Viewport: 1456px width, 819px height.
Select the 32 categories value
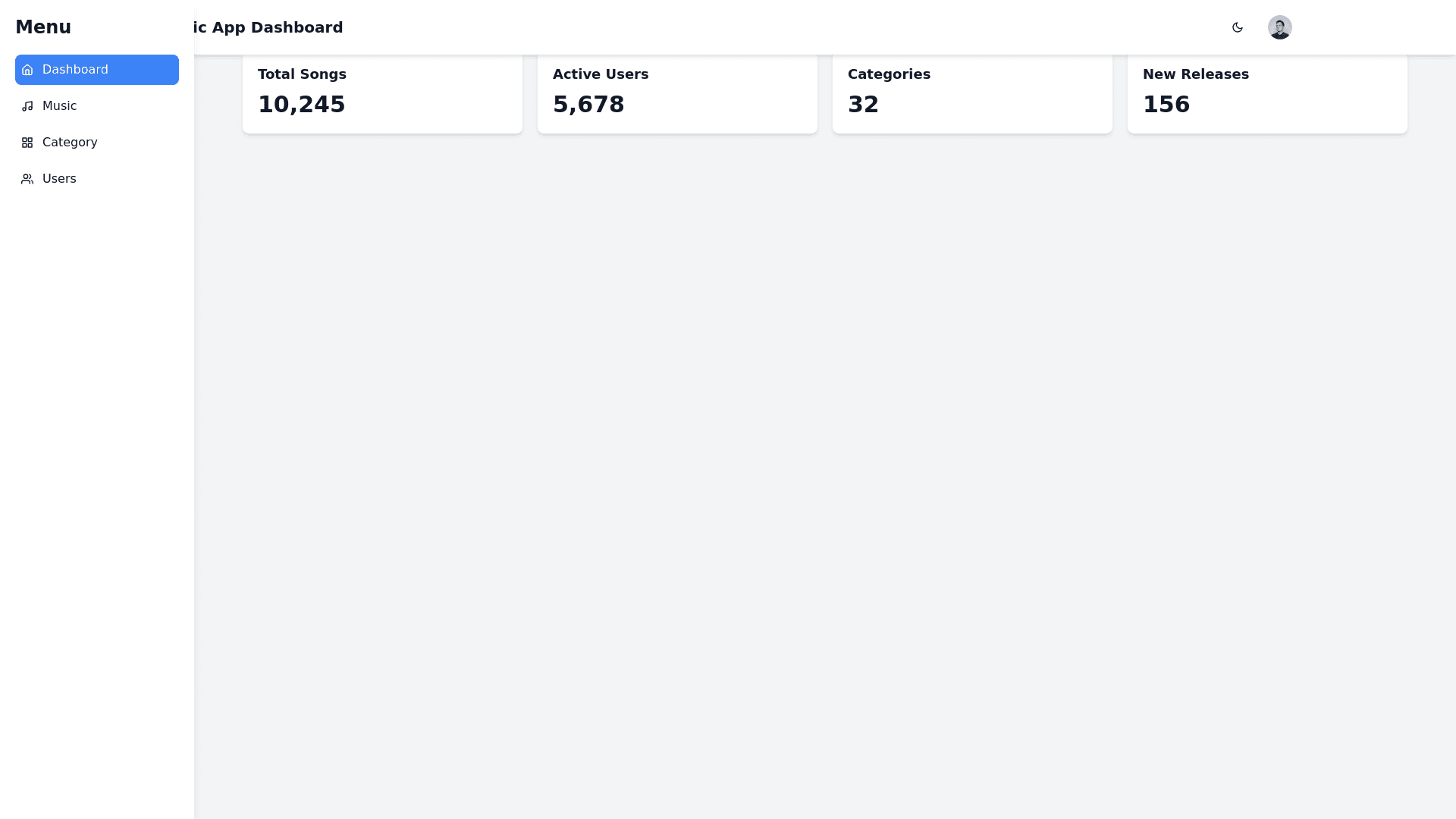[x=863, y=105]
